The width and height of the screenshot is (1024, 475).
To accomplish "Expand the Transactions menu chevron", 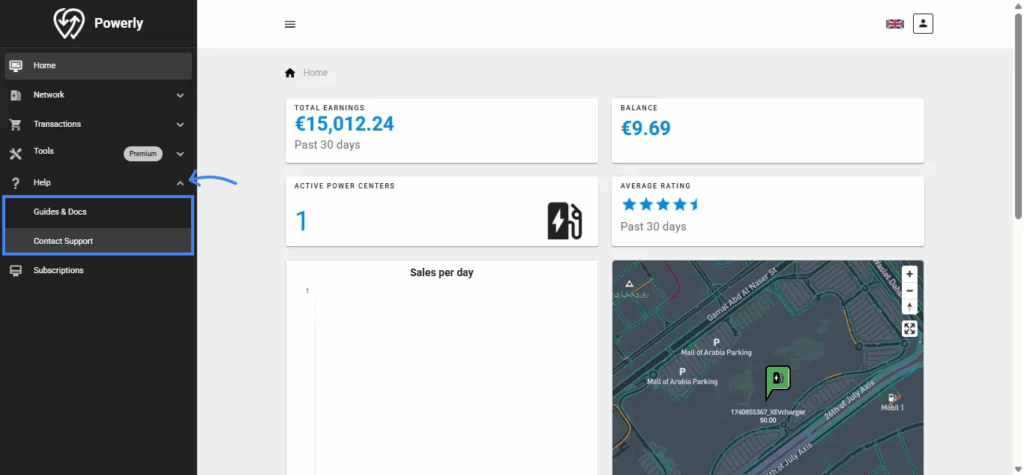I will [180, 125].
